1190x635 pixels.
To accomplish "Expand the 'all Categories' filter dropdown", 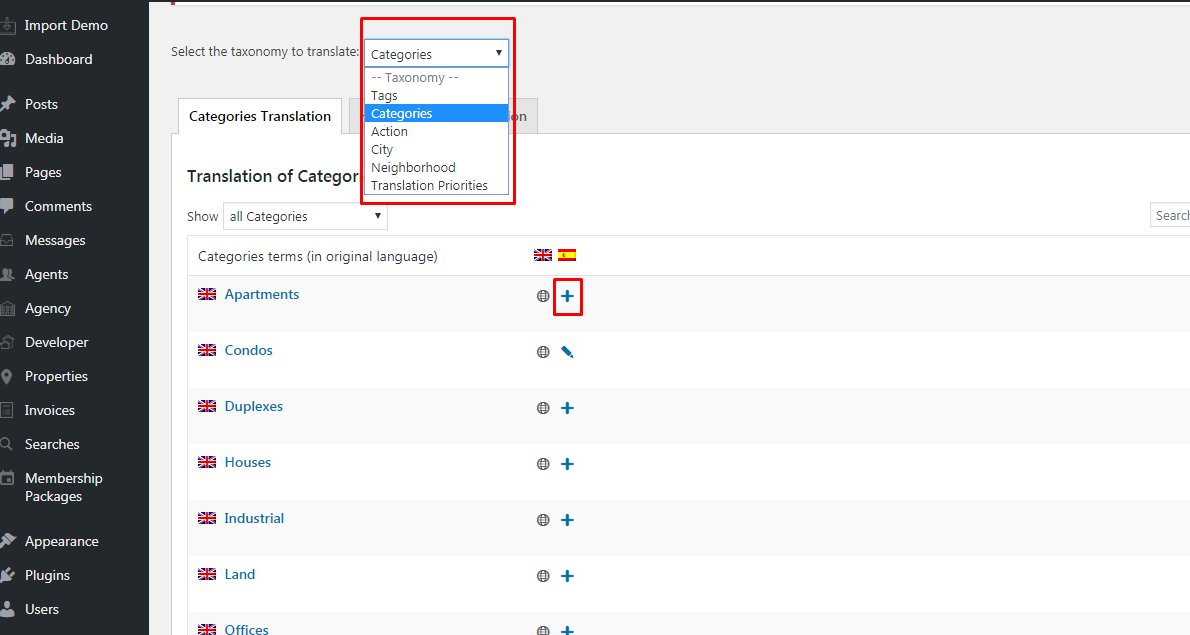I will tap(305, 216).
